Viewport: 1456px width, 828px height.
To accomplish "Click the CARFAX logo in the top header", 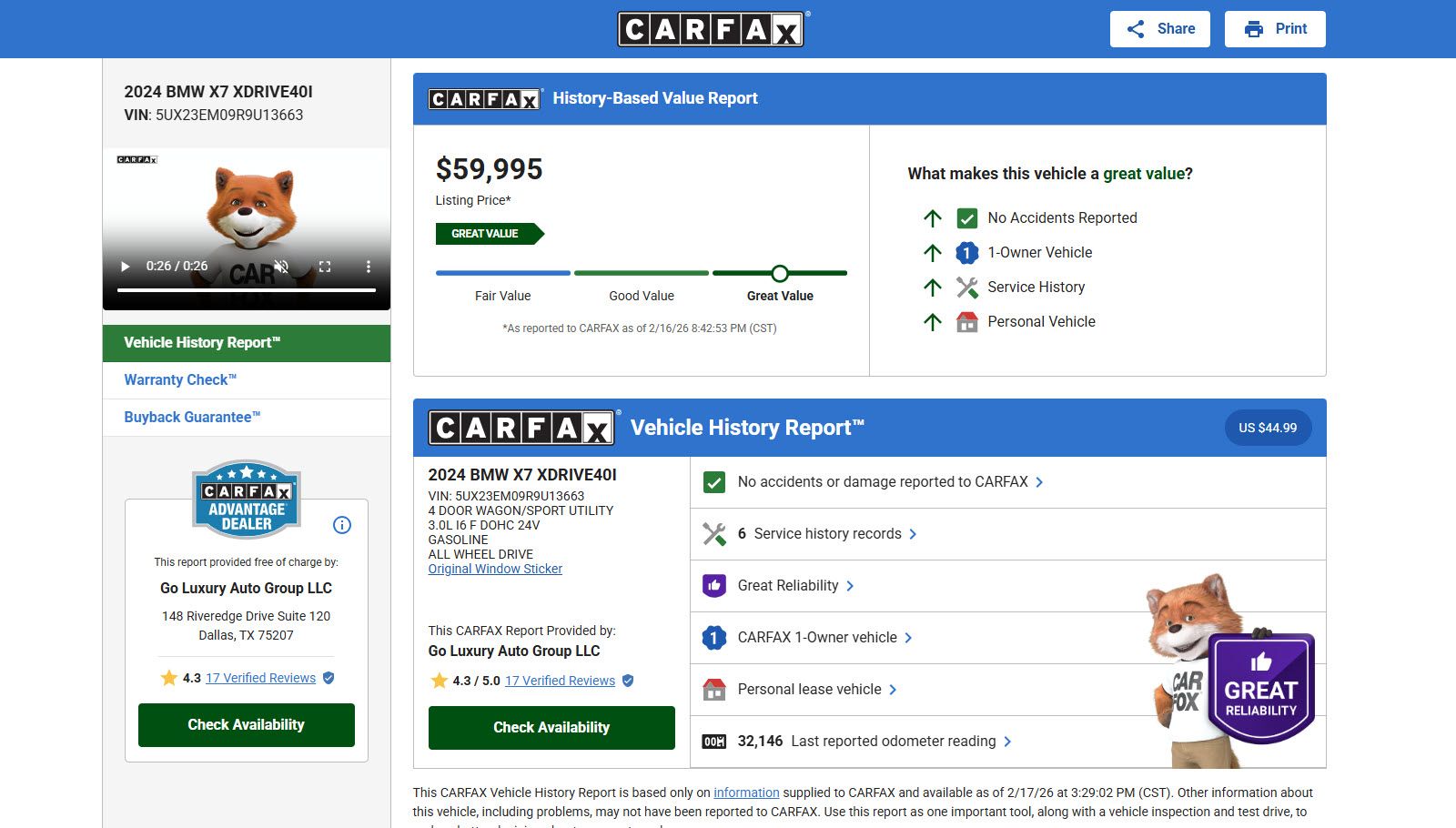I will (711, 29).
